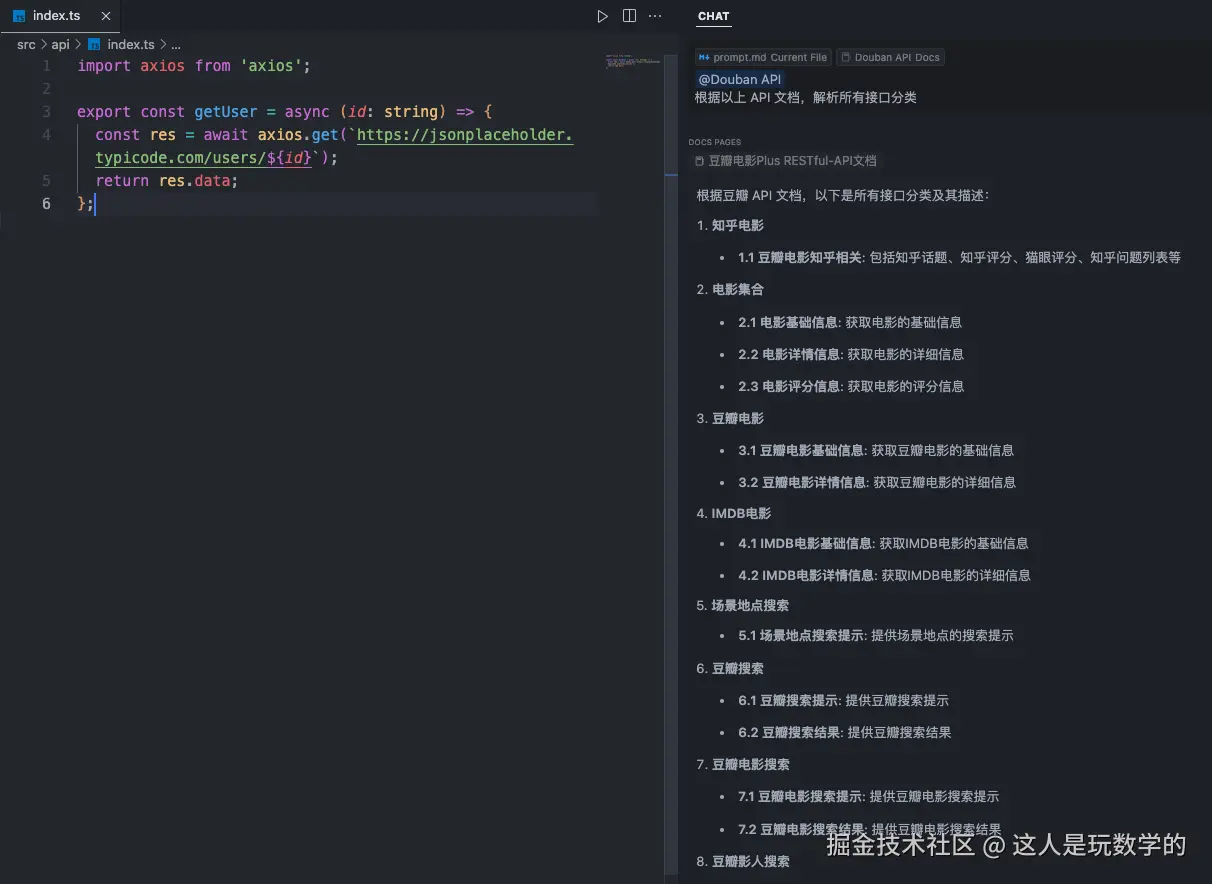
Task: Click the '6. 豆瓣搜索' heading
Action: (x=730, y=668)
